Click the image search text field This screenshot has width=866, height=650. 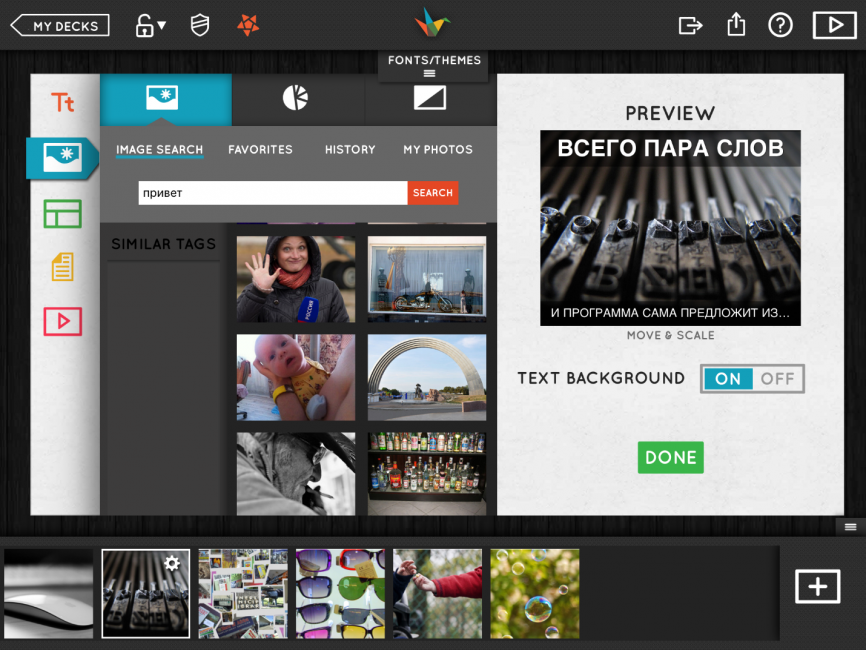[x=273, y=193]
